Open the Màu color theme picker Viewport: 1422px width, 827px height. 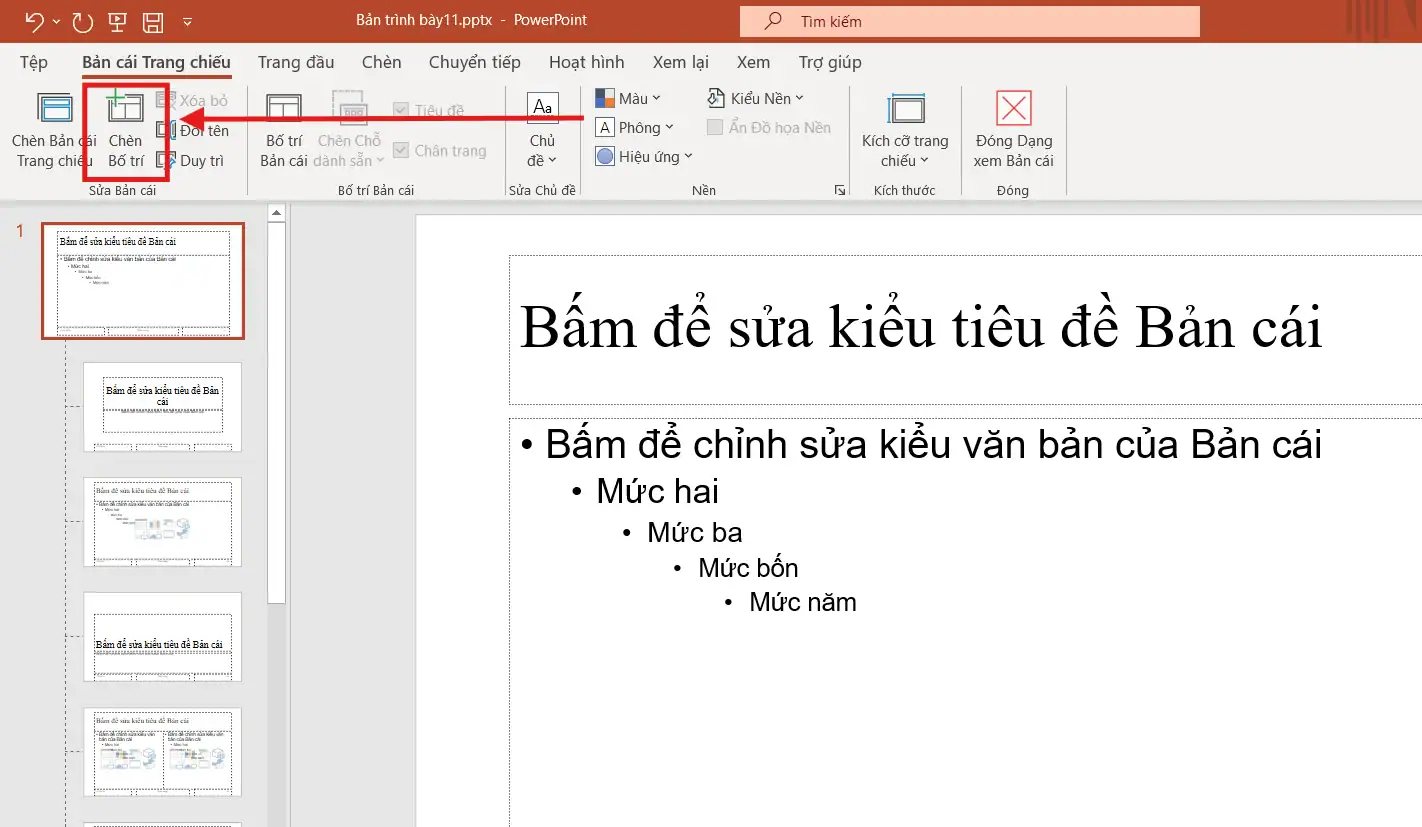coord(629,97)
